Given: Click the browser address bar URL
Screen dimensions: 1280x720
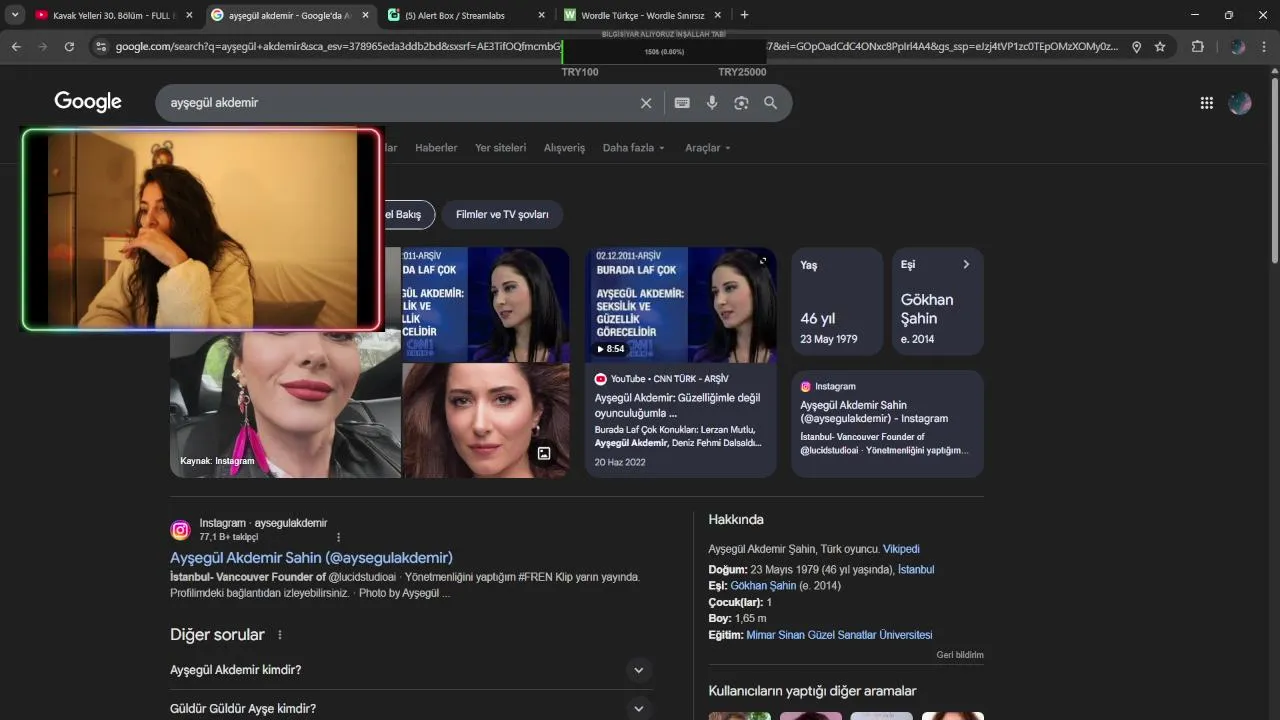Looking at the screenshot, I should click(616, 47).
